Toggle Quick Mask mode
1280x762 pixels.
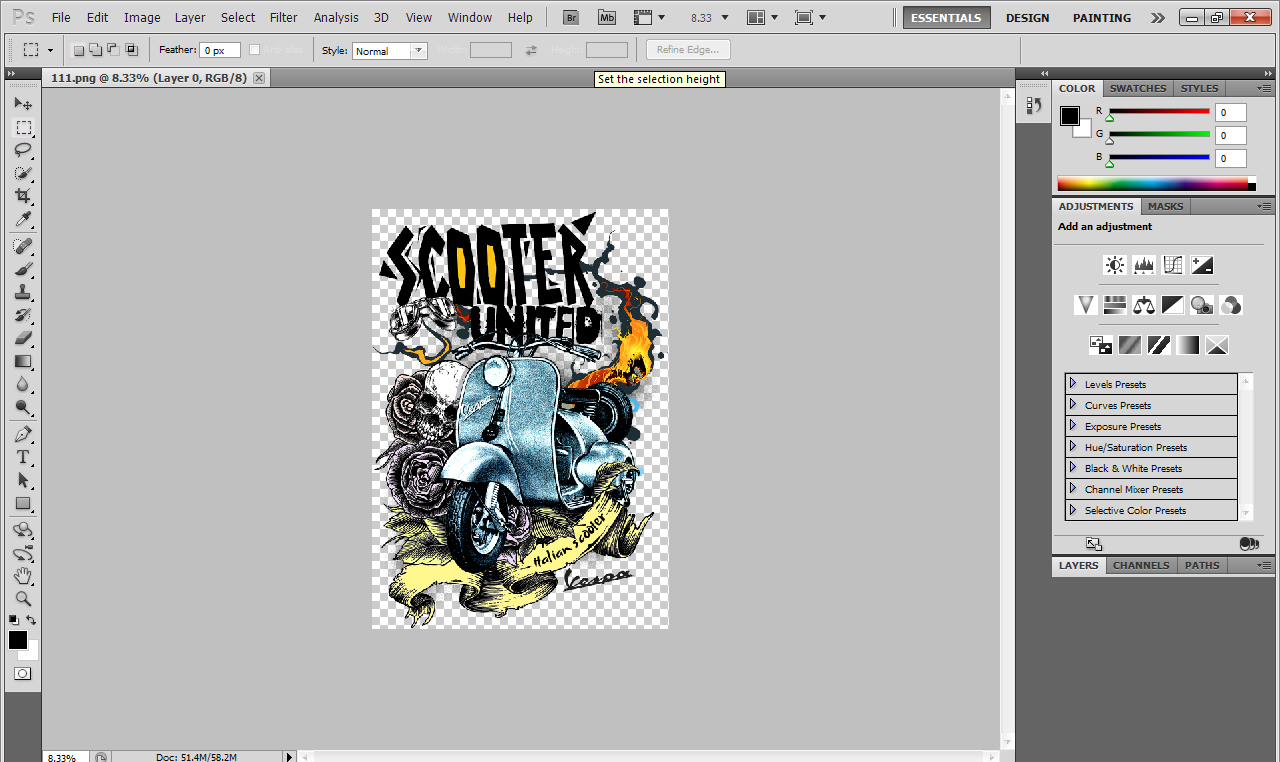22,674
